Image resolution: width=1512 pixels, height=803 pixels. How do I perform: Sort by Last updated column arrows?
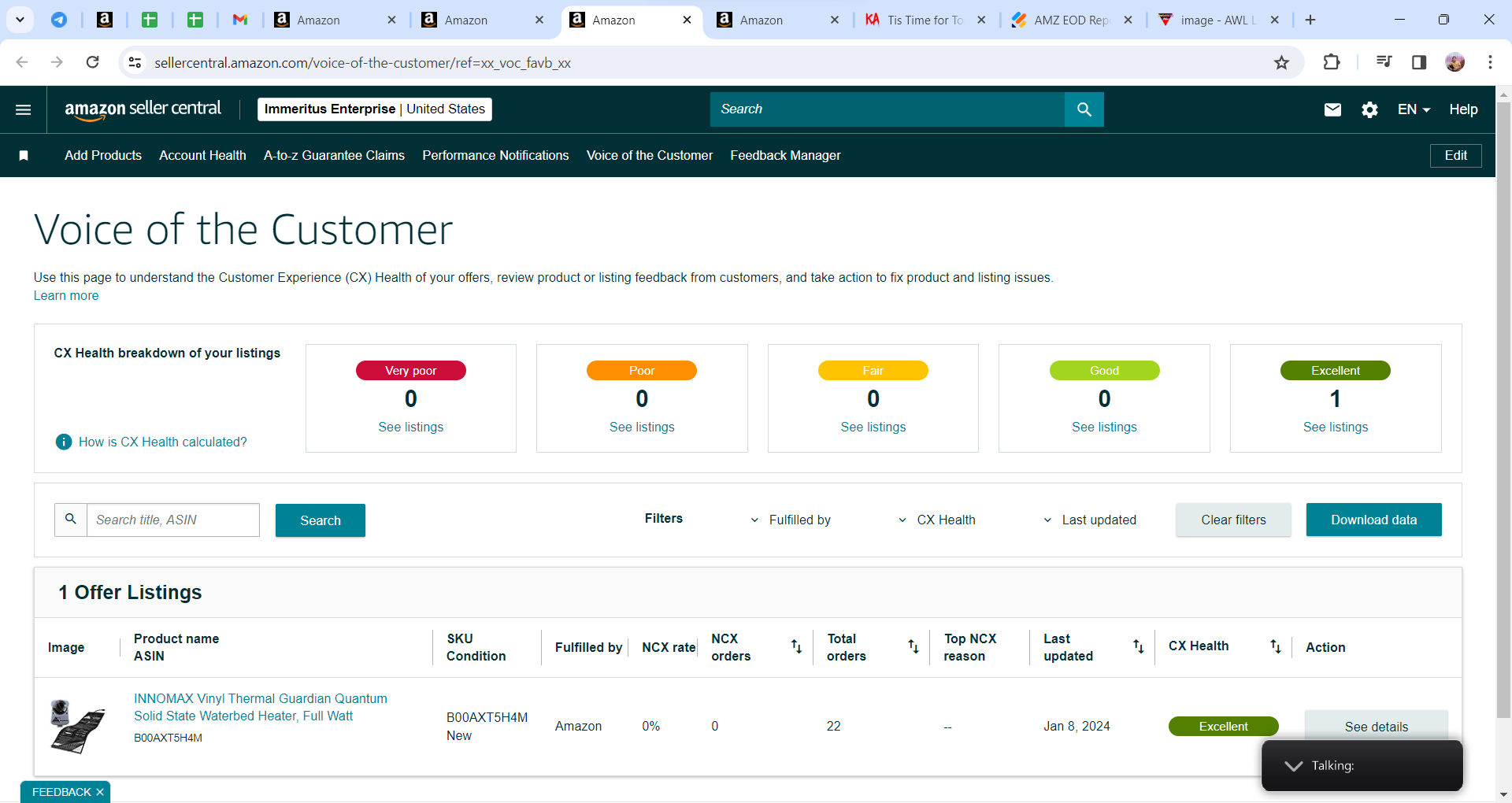tap(1139, 646)
